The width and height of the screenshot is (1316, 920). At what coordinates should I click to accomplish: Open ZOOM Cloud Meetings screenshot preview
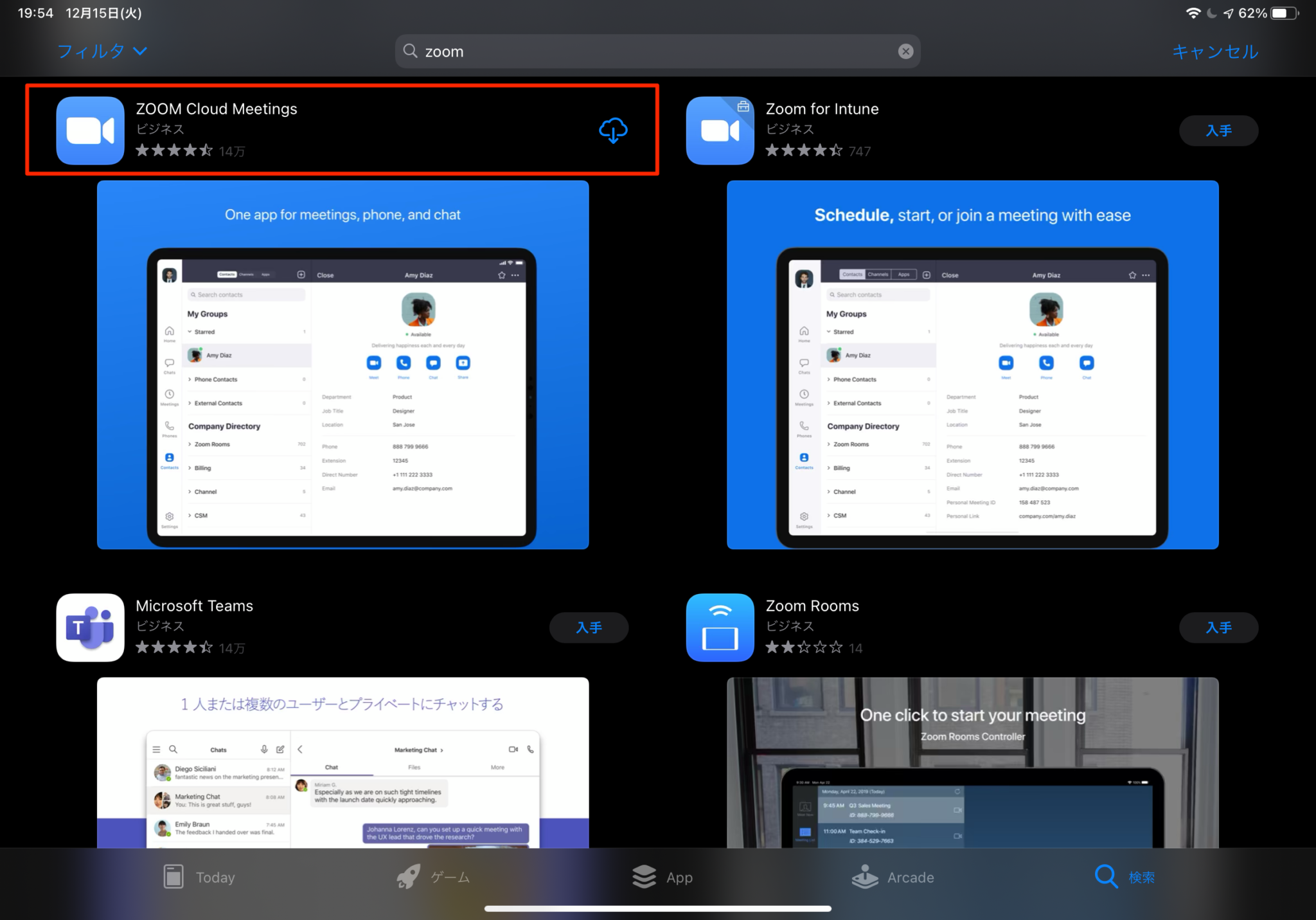[342, 365]
